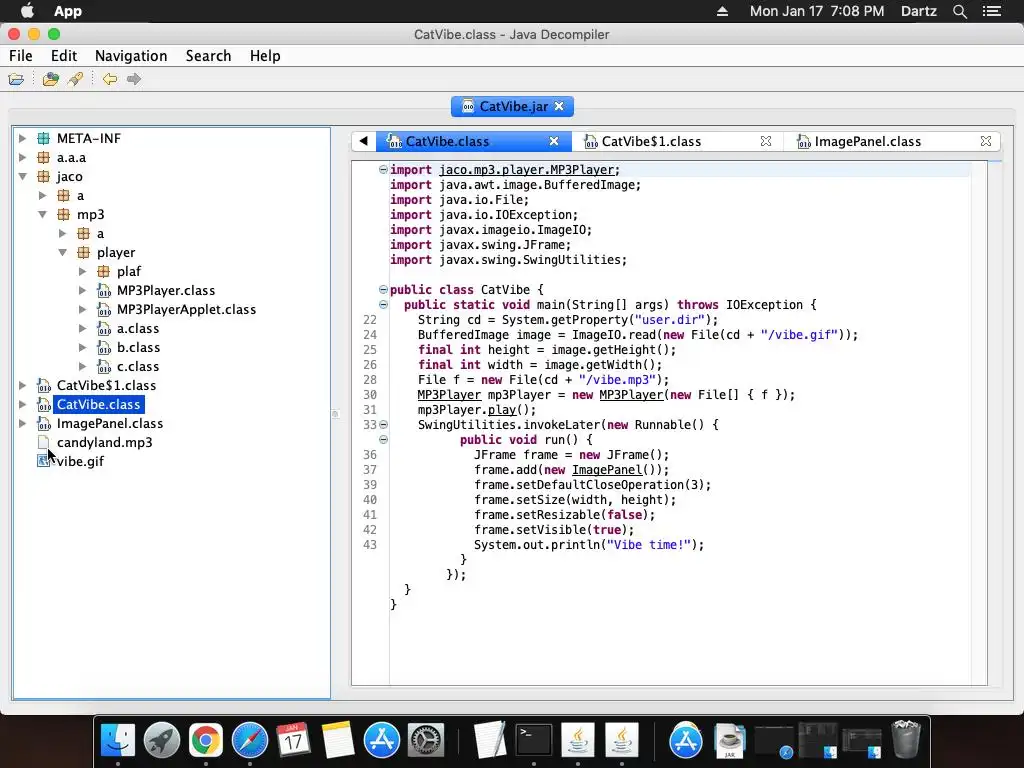The width and height of the screenshot is (1024, 768).
Task: Click the a.a.a package icon
Action: (43, 157)
